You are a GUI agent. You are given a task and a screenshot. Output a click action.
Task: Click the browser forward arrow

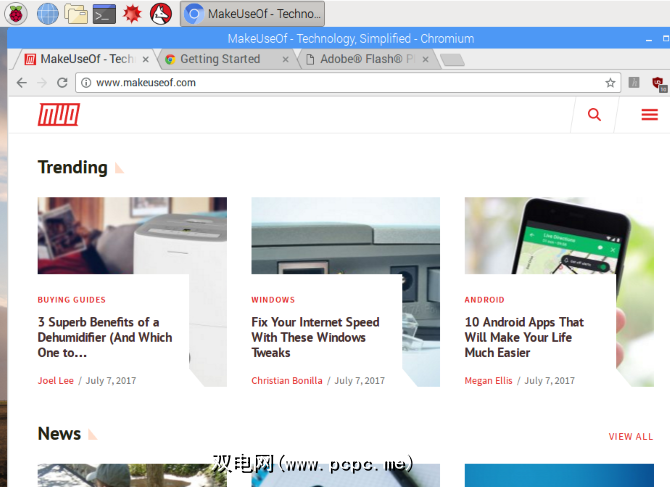42,82
